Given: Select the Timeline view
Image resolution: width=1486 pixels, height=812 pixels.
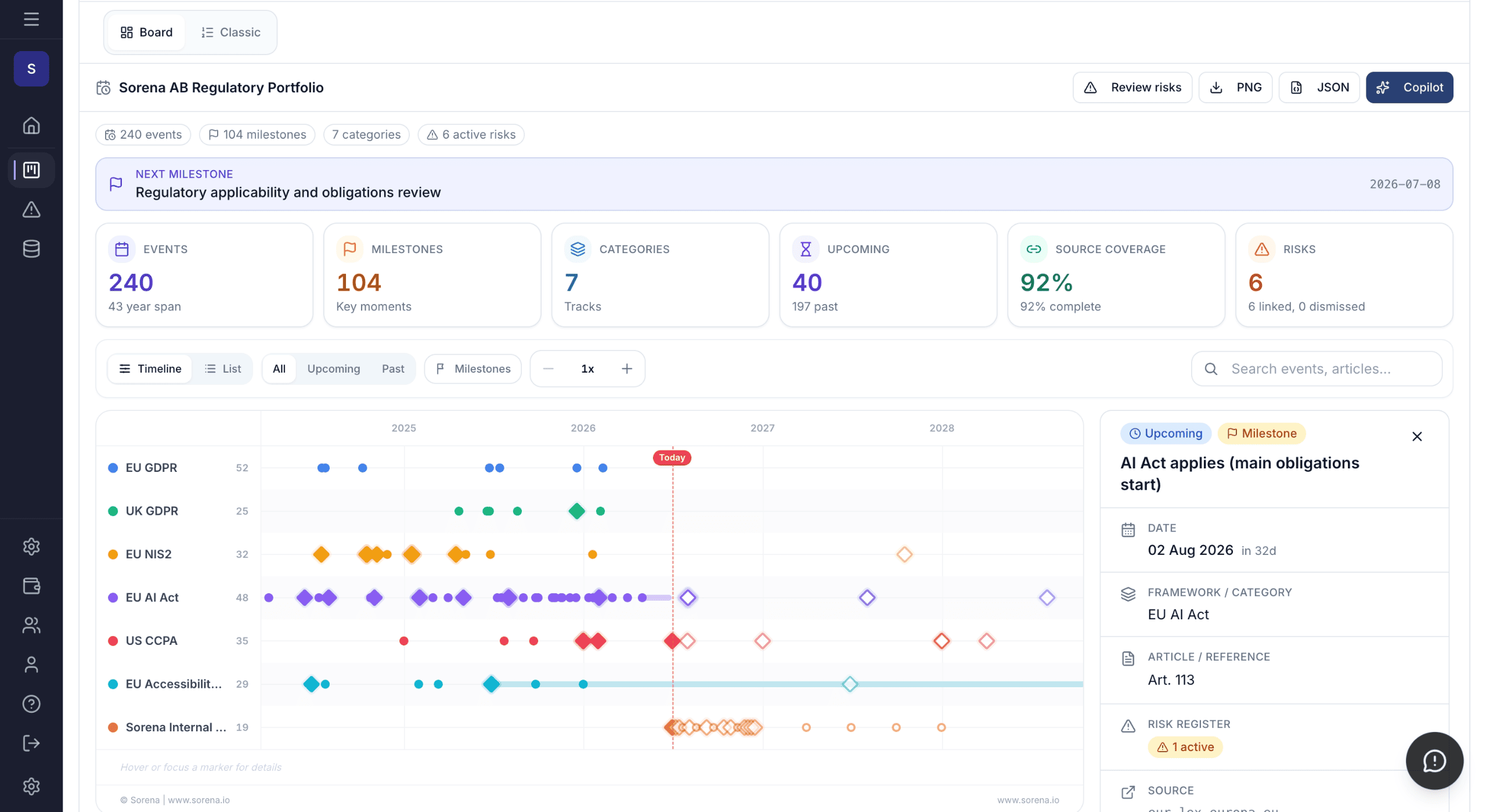Looking at the screenshot, I should 150,369.
